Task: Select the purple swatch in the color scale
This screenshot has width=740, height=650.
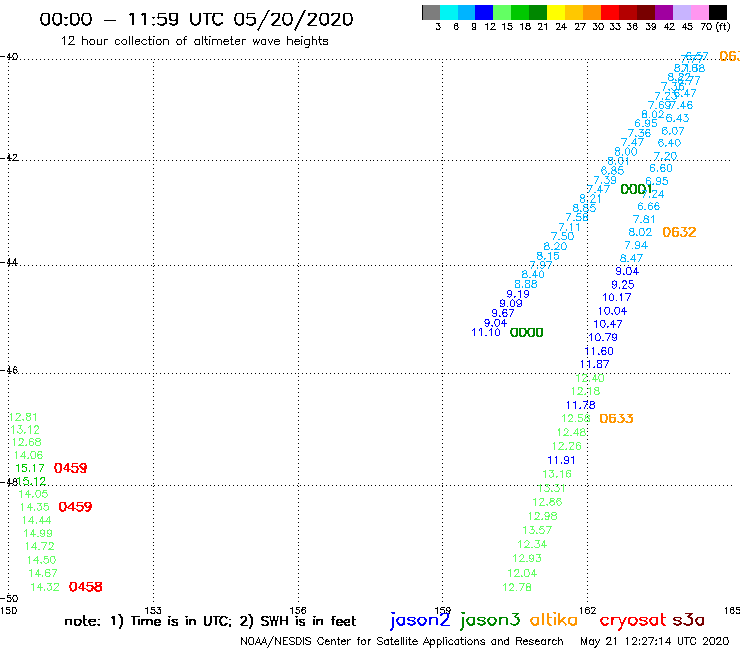Action: pos(664,12)
